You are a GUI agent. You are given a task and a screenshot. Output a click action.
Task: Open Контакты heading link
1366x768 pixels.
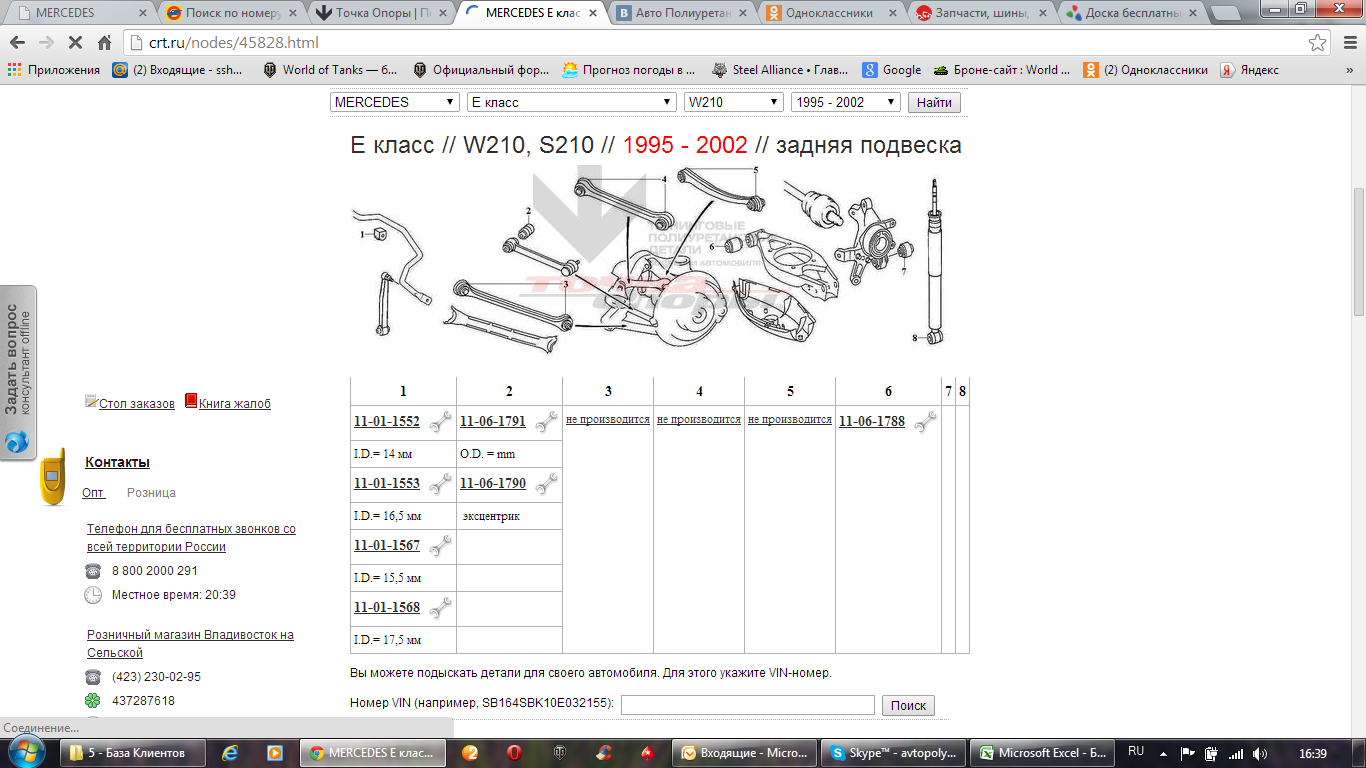pyautogui.click(x=117, y=462)
